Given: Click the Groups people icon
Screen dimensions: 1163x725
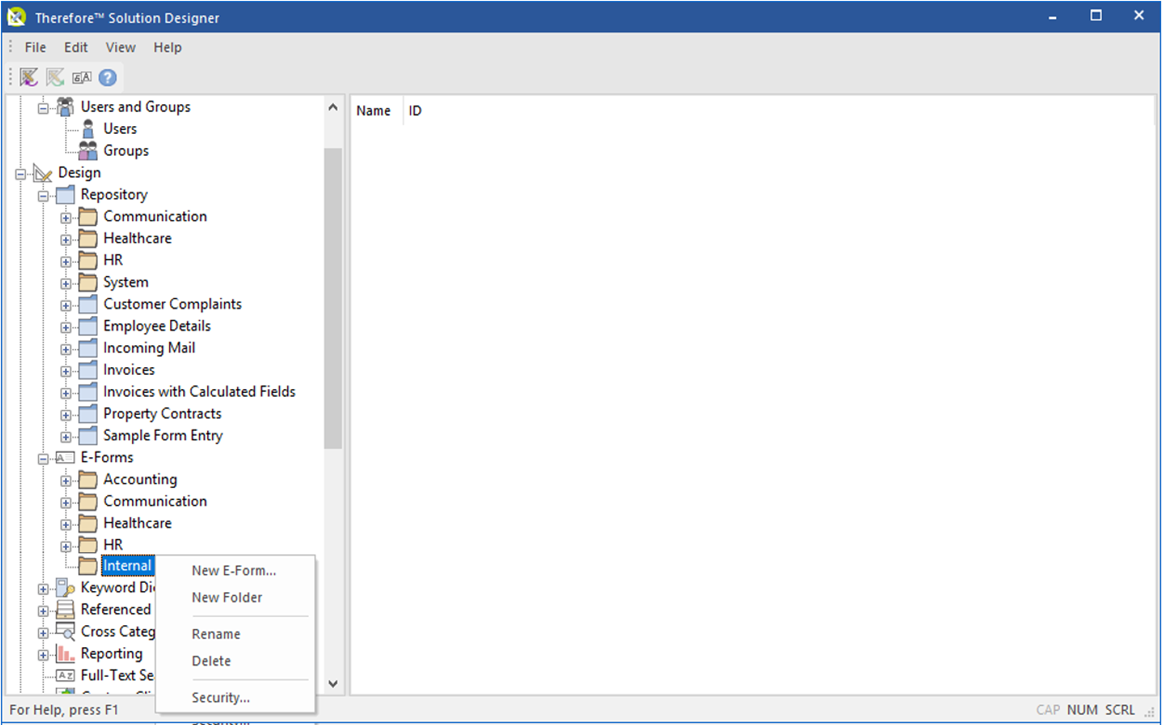Looking at the screenshot, I should point(88,150).
